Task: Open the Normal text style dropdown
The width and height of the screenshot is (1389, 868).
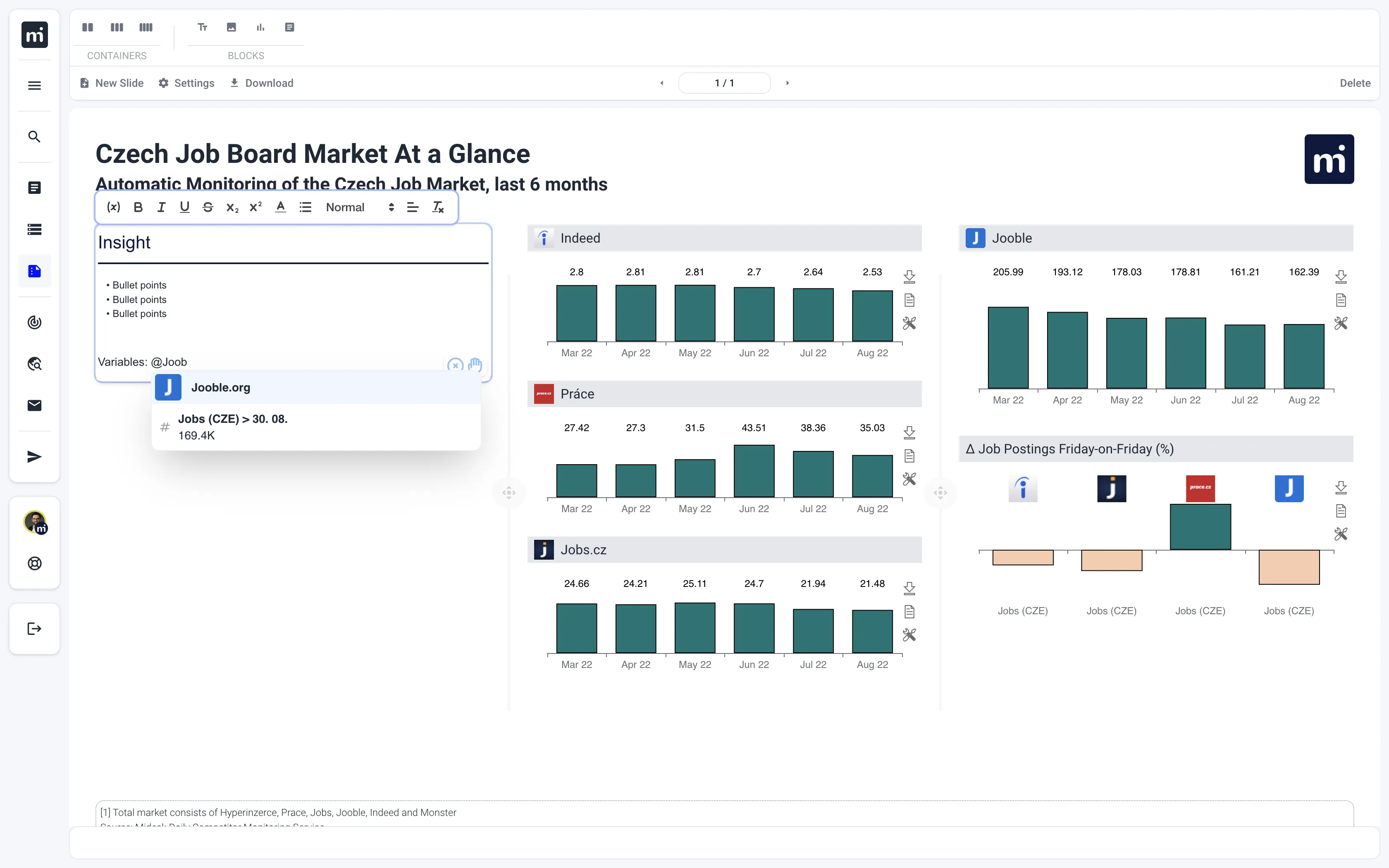Action: coord(360,207)
